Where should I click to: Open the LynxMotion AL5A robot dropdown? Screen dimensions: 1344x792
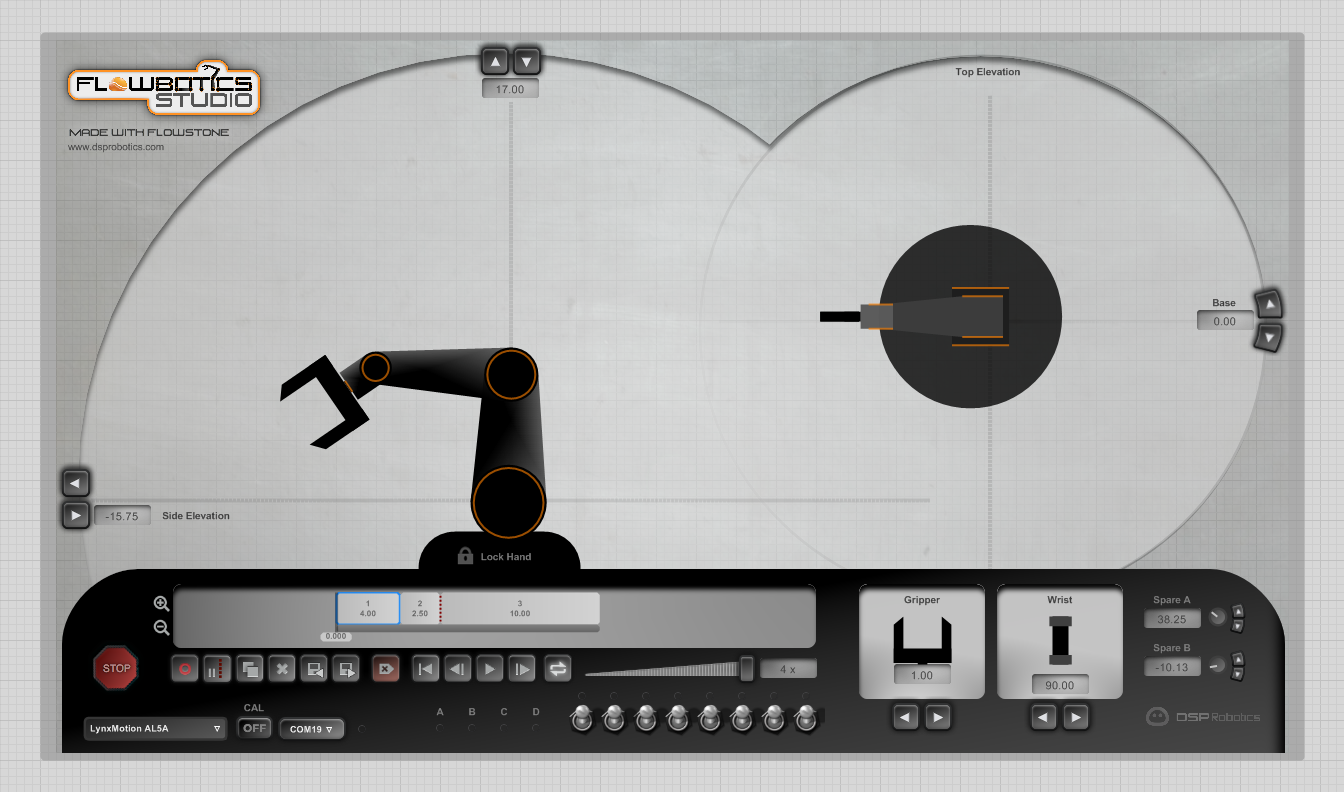point(156,729)
